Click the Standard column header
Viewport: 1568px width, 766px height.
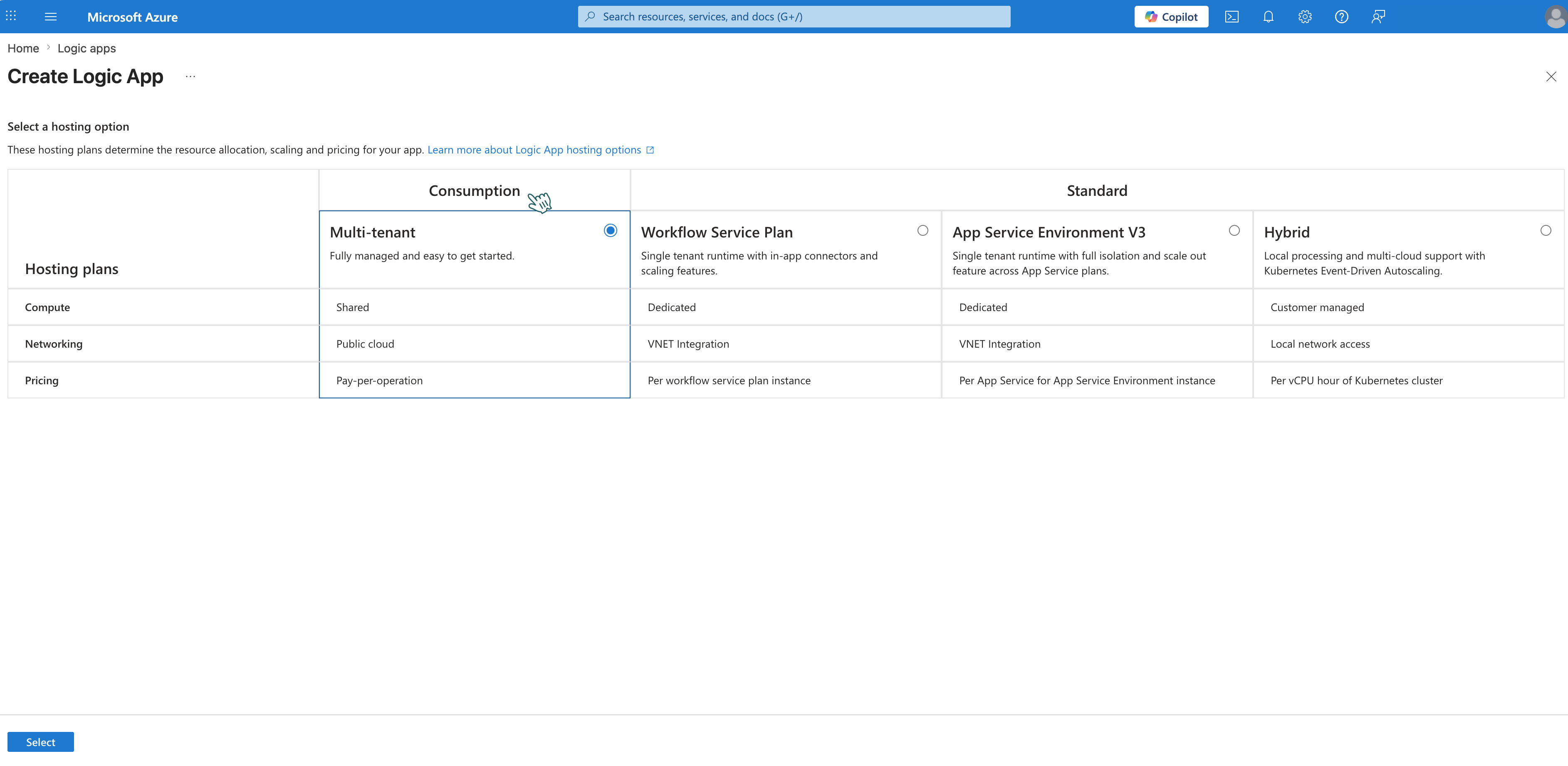1097,190
